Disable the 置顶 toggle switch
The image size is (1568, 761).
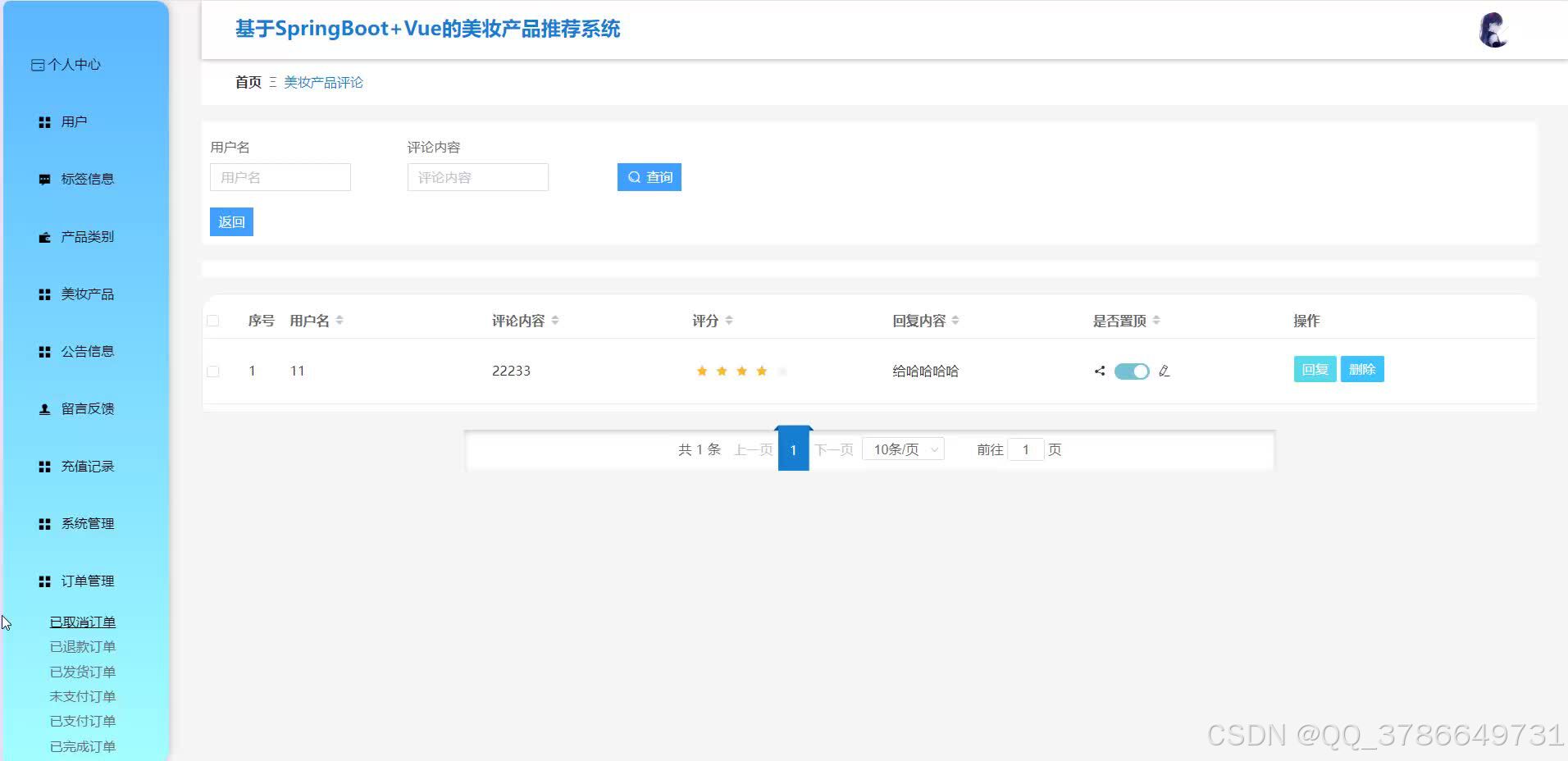1133,371
